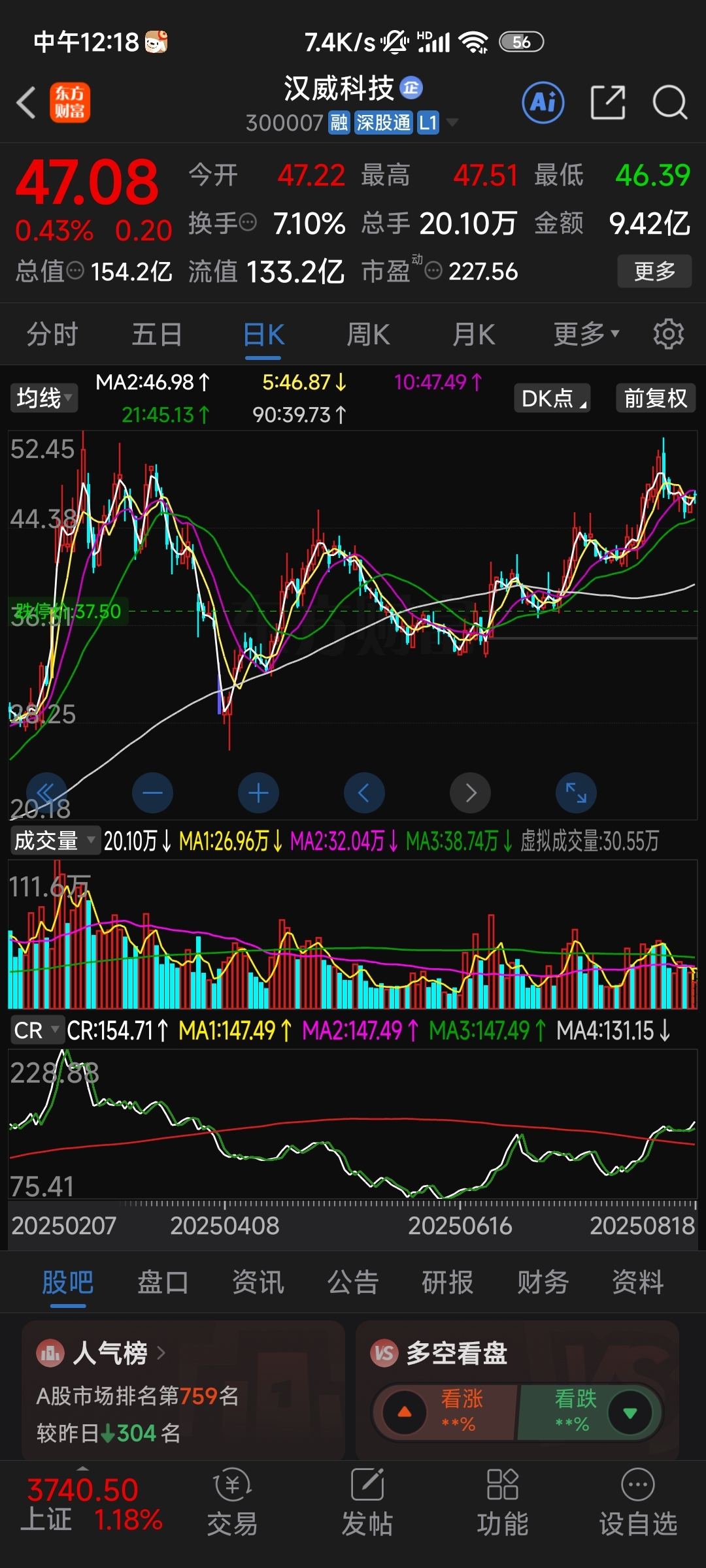Open CR indicator dropdown
The image size is (706, 1568).
[x=37, y=1030]
